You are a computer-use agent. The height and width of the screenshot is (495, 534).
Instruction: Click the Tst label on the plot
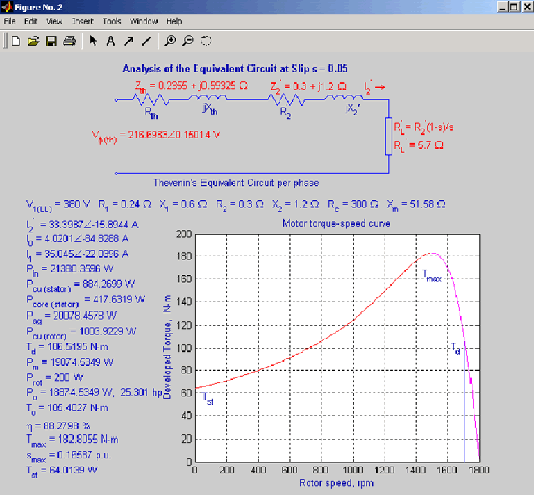[x=208, y=398]
